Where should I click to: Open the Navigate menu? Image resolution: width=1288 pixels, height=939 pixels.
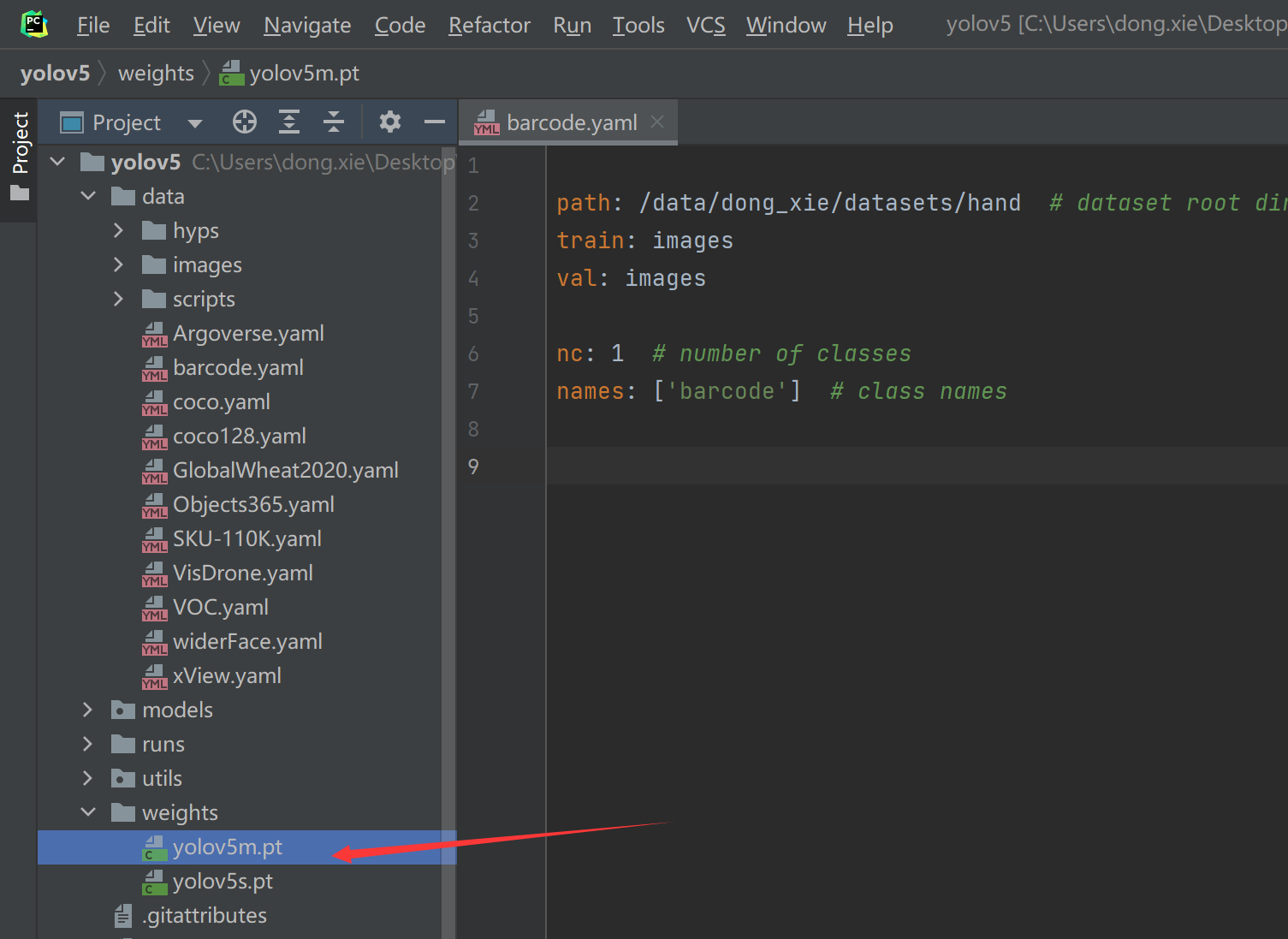coord(307,26)
